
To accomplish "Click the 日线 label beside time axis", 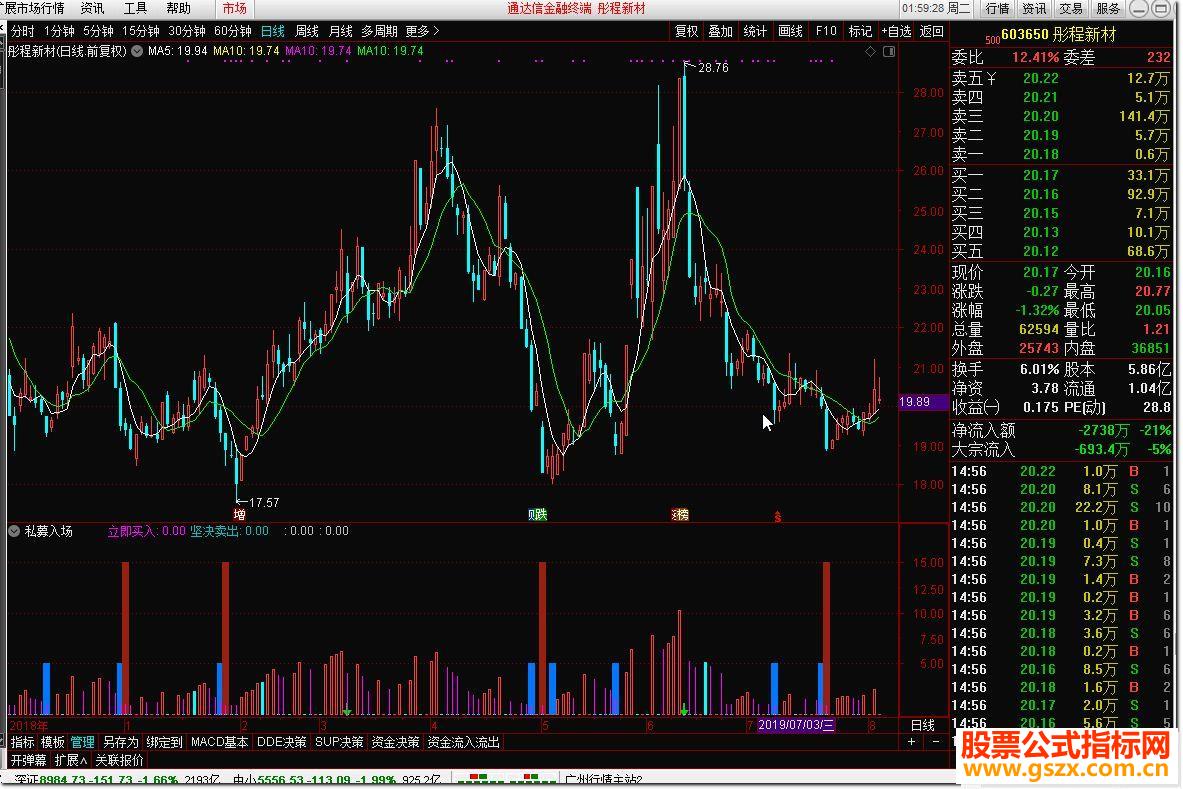I will click(923, 726).
